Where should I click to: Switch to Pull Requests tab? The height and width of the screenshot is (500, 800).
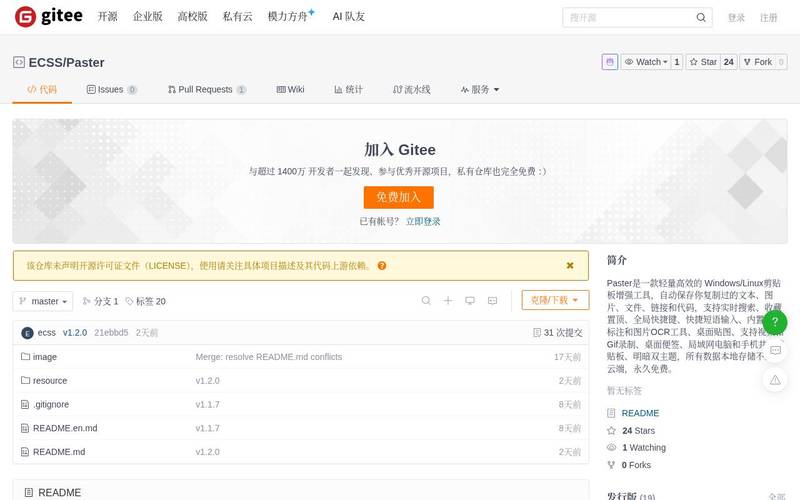pos(207,89)
